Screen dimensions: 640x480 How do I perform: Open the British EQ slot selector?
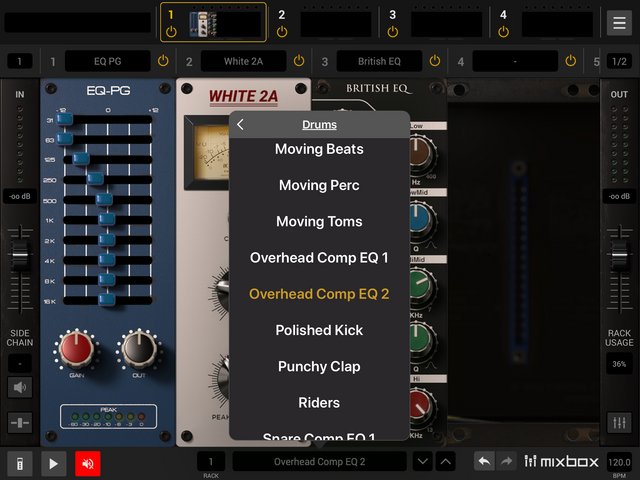pyautogui.click(x=379, y=61)
